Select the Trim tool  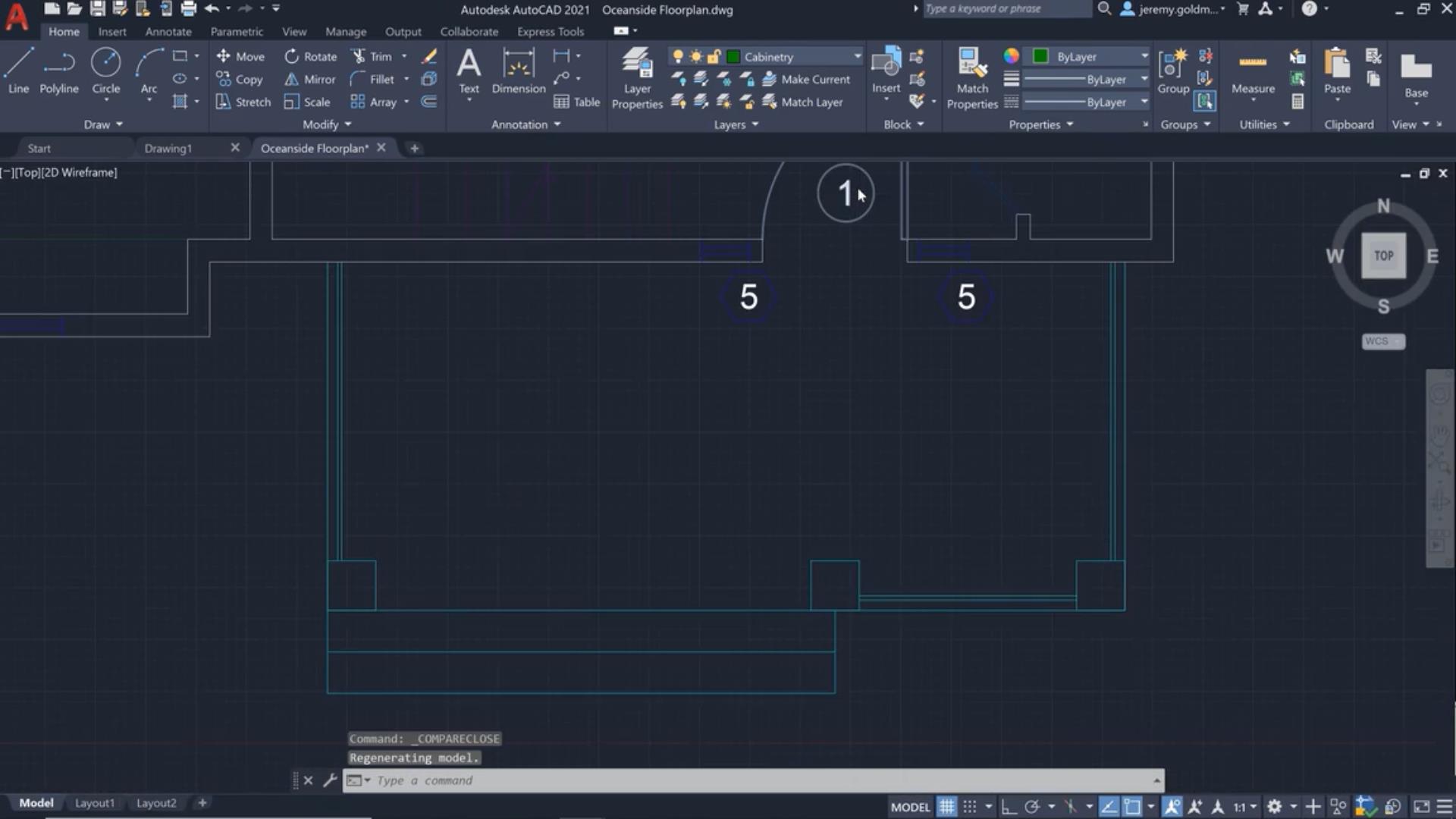(380, 56)
